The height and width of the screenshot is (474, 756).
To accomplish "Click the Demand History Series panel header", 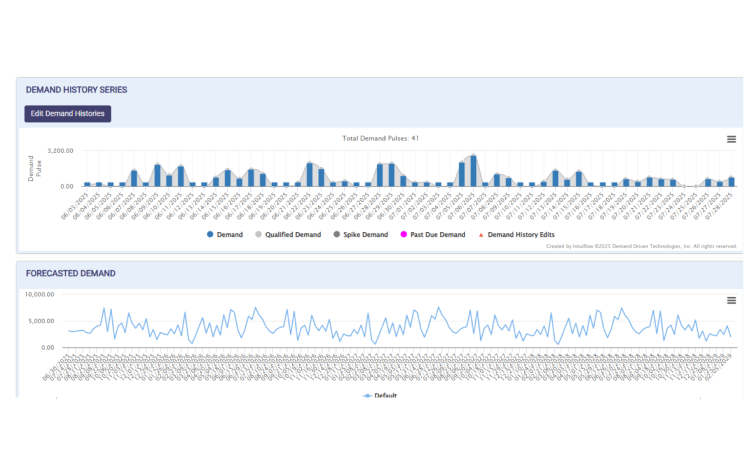I will [x=76, y=90].
